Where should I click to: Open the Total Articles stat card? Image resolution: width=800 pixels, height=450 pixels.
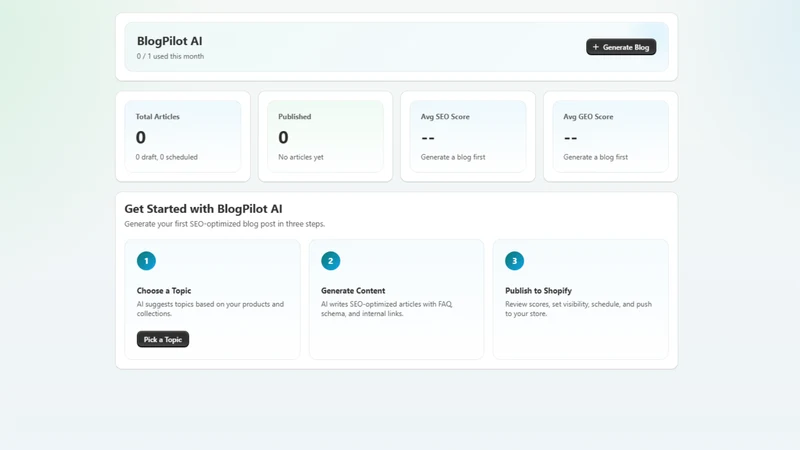click(183, 136)
